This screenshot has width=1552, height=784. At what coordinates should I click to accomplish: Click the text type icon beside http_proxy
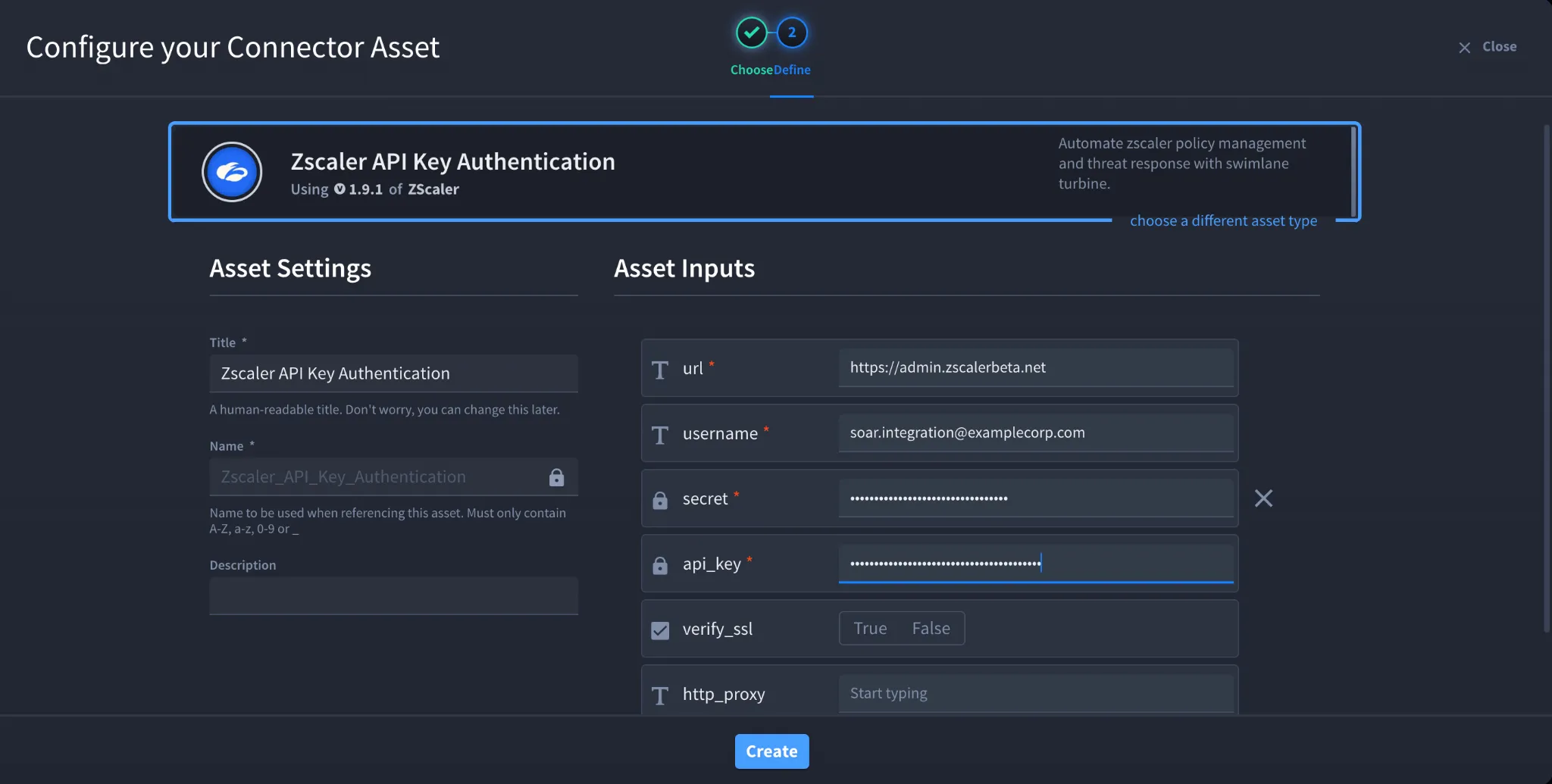click(660, 695)
